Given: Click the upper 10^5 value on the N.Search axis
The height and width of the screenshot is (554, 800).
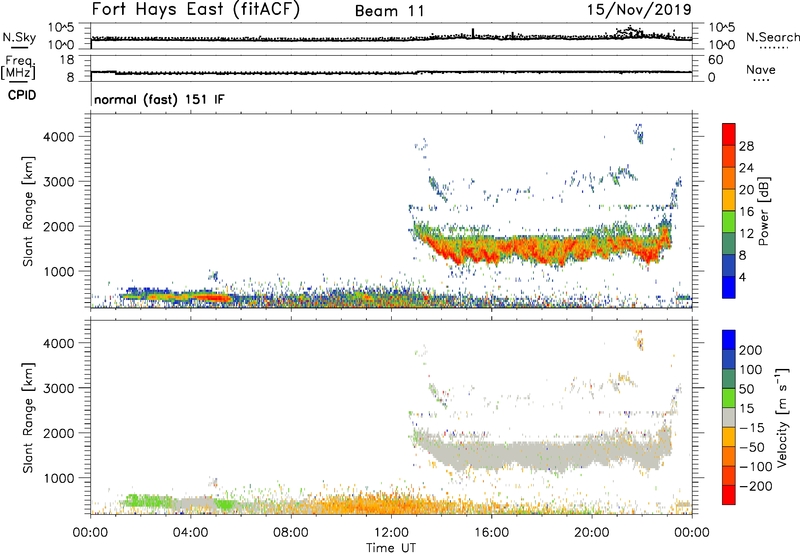Looking at the screenshot, I should point(722,27).
